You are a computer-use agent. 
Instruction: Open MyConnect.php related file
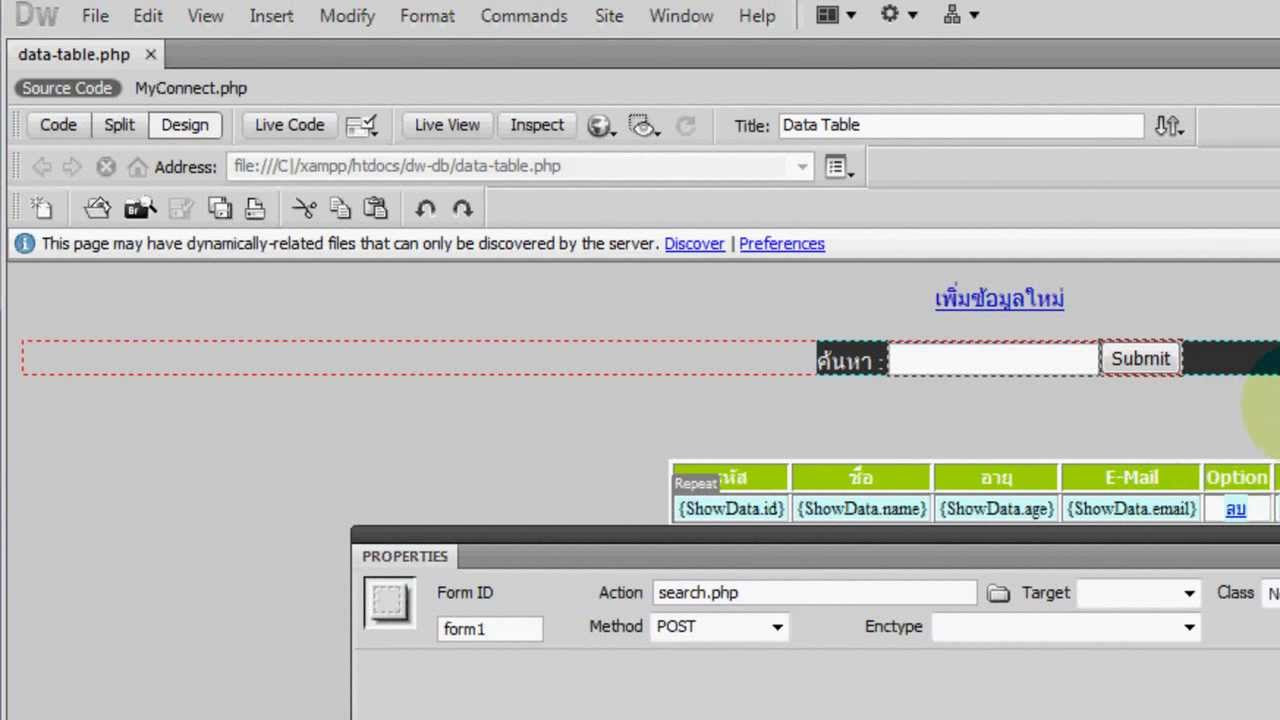(191, 88)
